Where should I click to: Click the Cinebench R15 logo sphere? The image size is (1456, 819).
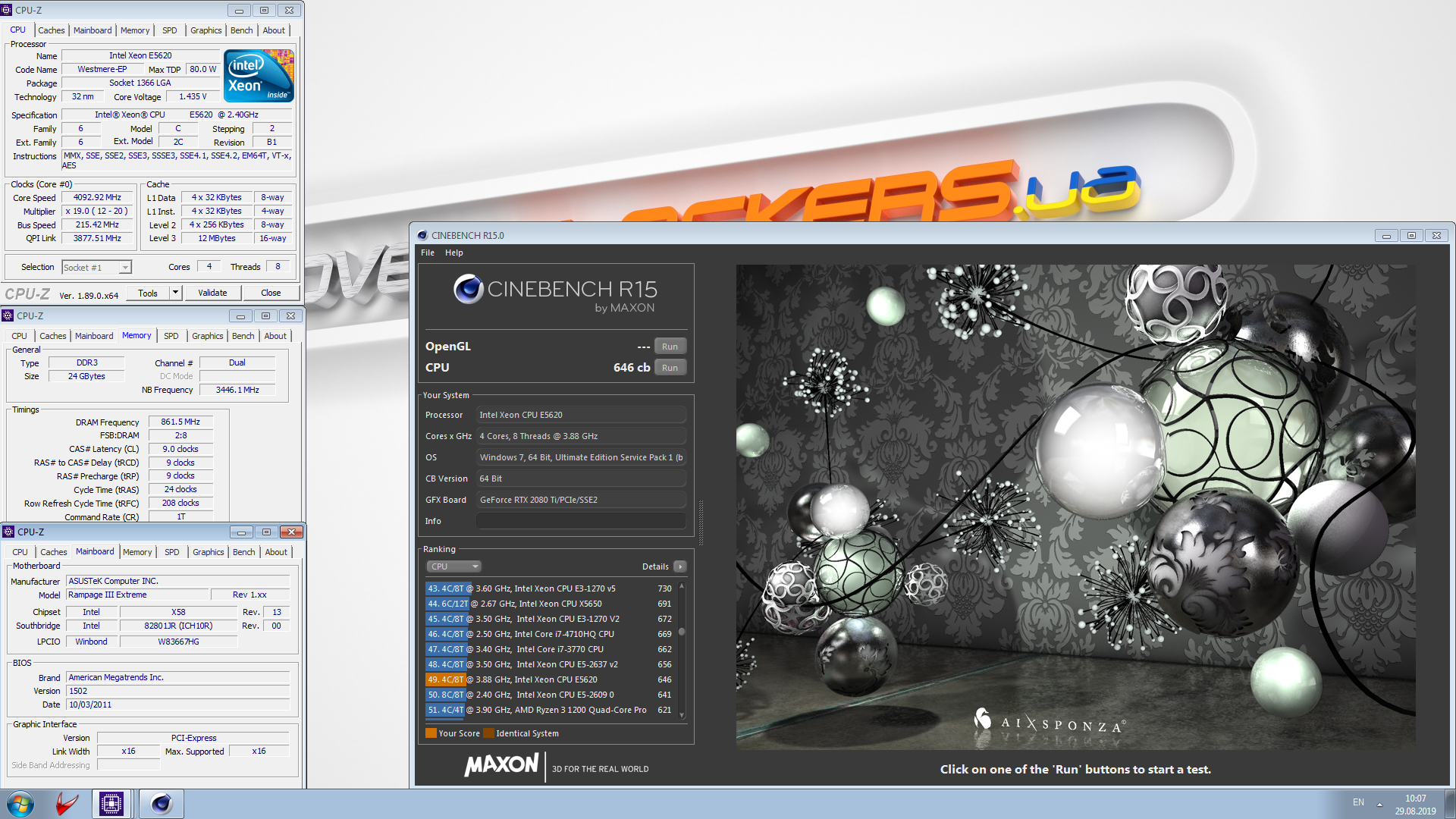click(468, 289)
